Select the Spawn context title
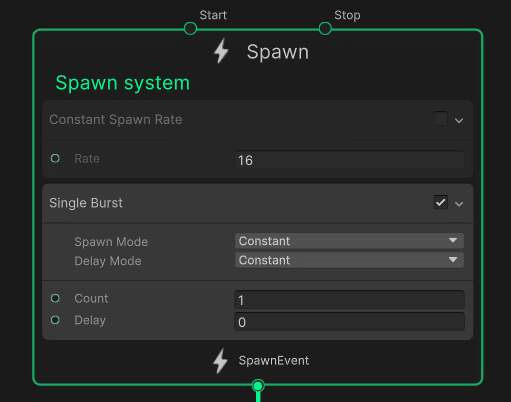This screenshot has width=511, height=402. pos(278,52)
